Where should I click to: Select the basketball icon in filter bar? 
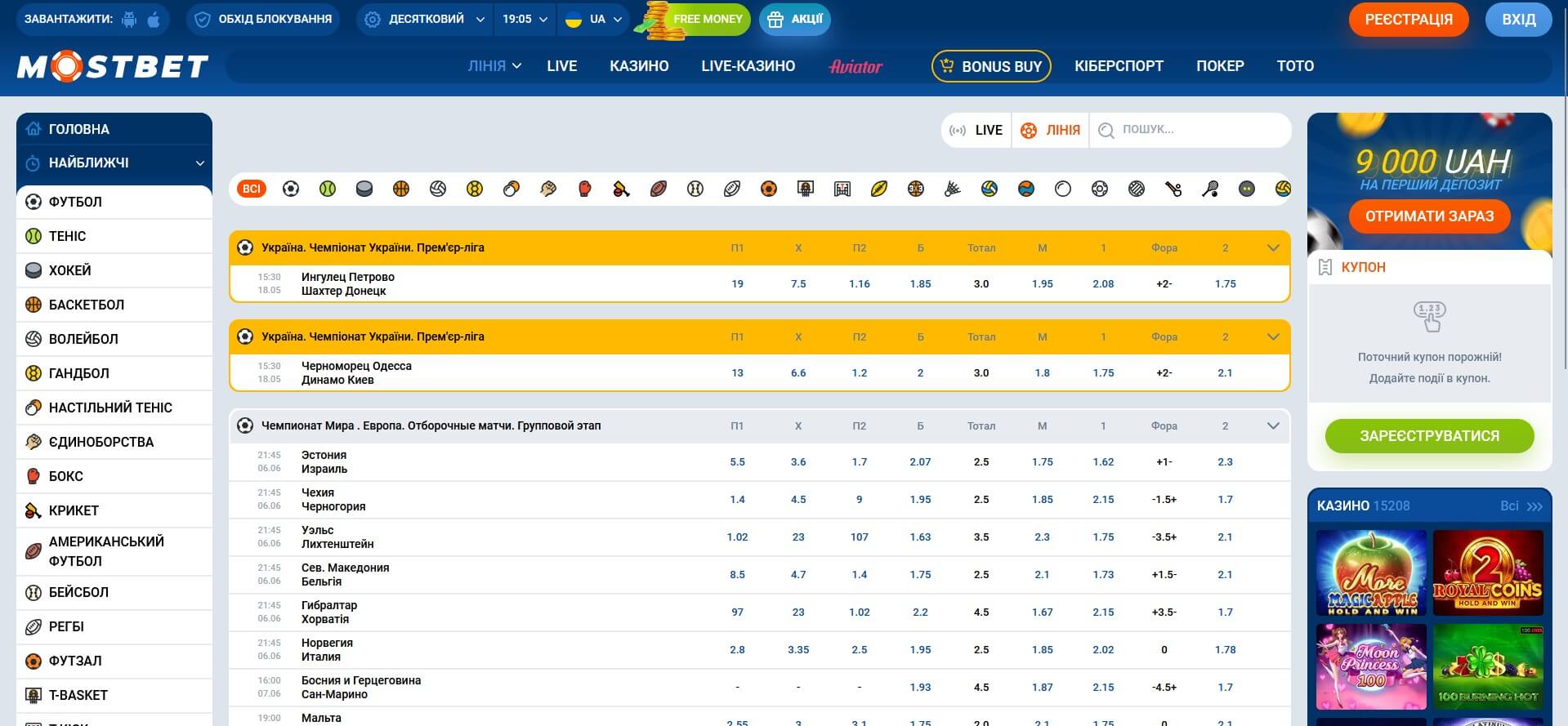pyautogui.click(x=401, y=189)
